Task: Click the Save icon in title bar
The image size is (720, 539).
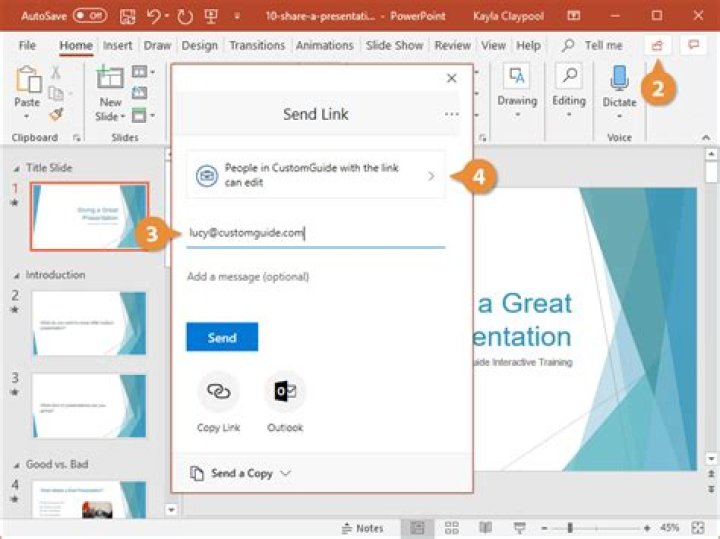Action: point(127,17)
